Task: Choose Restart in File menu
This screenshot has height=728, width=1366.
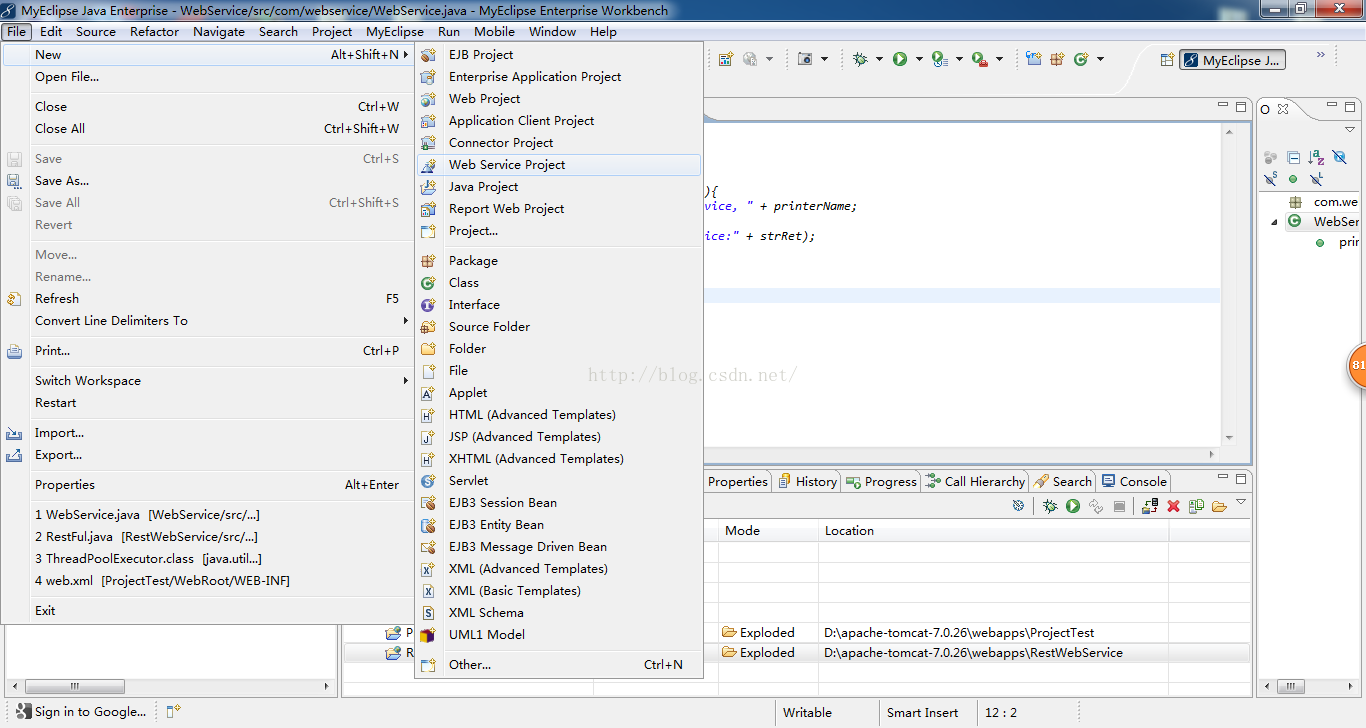Action: [x=208, y=403]
